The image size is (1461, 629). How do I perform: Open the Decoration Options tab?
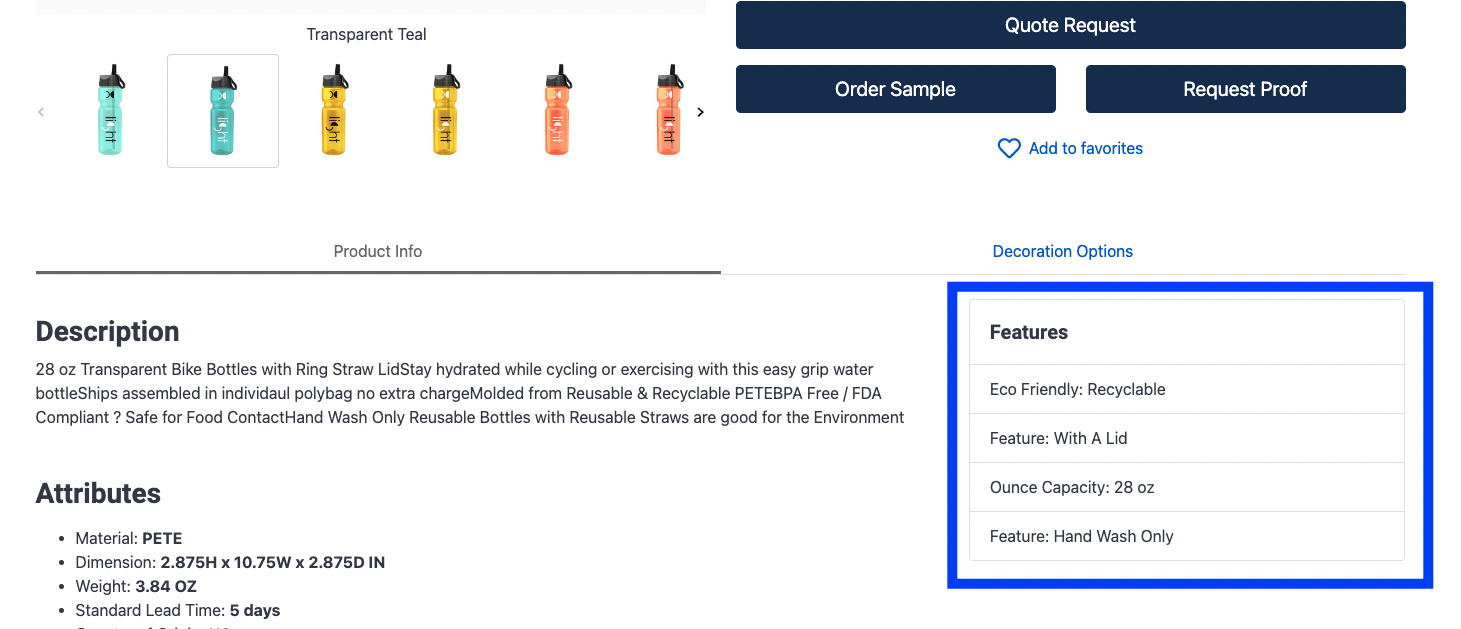(x=1063, y=251)
